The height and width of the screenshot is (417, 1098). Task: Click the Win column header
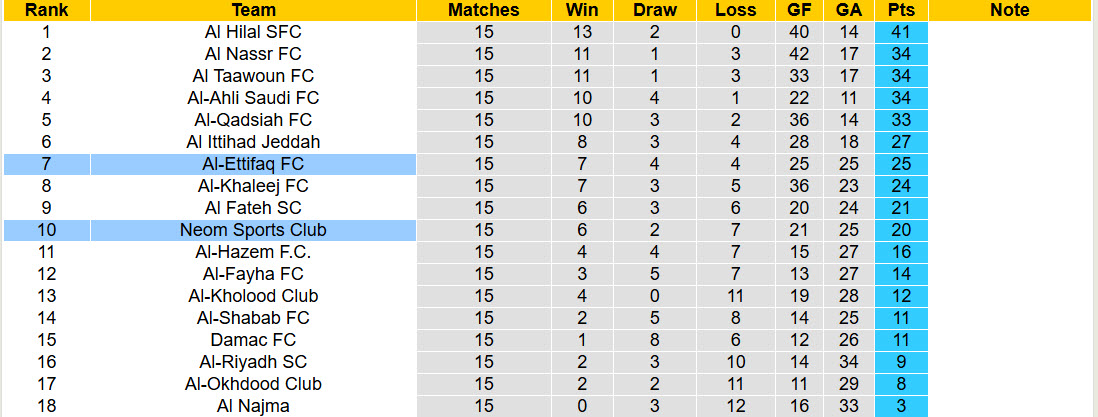coord(582,10)
